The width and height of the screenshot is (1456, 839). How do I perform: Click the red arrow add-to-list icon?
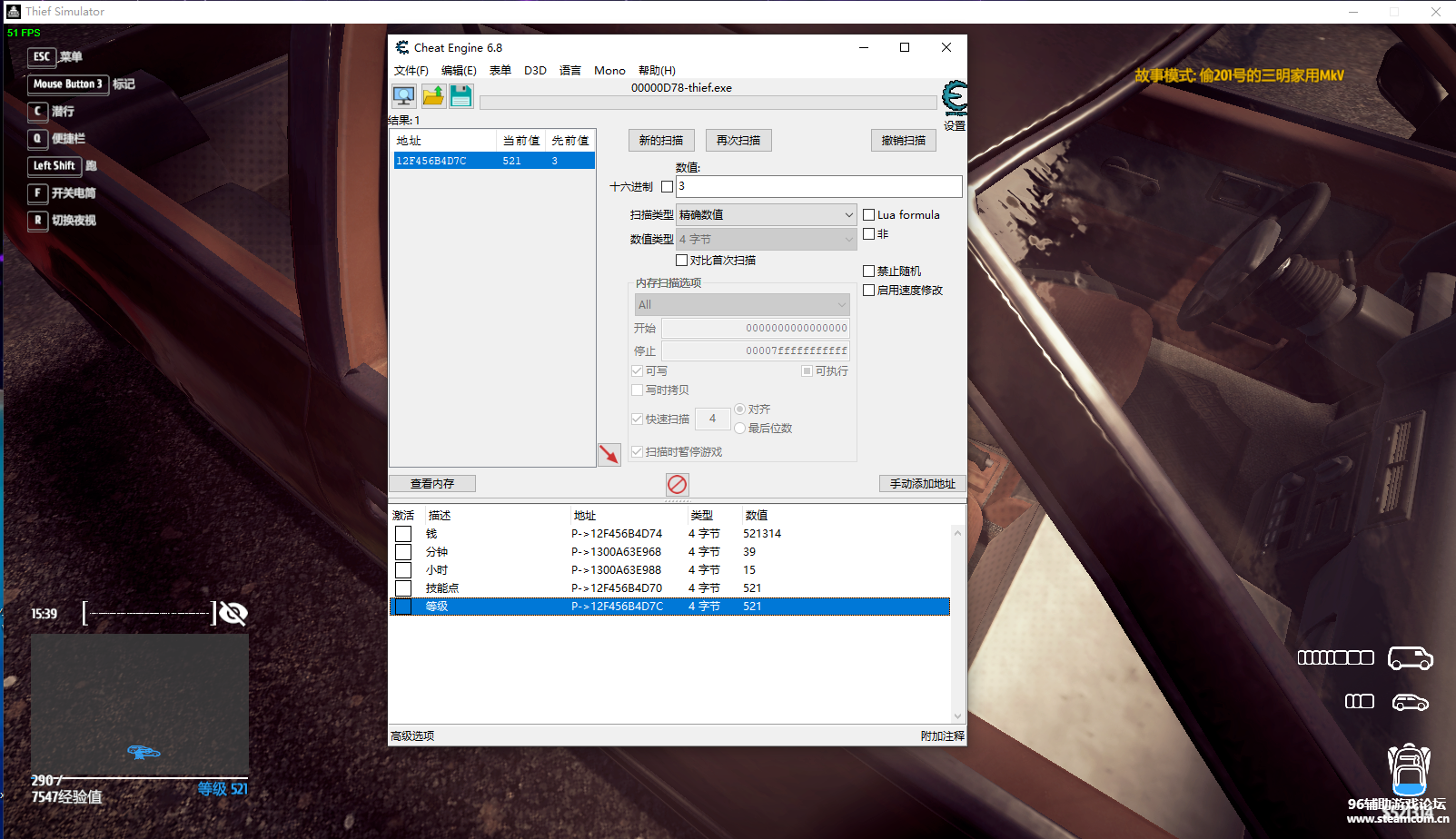pos(609,454)
